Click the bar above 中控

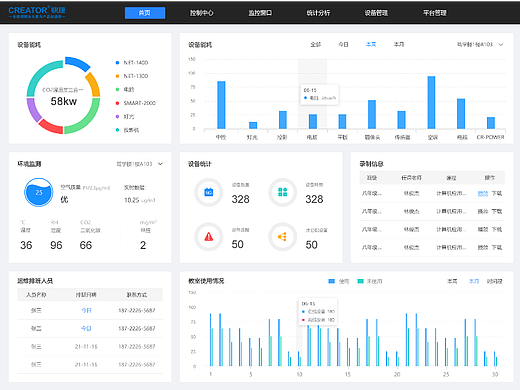[221, 105]
